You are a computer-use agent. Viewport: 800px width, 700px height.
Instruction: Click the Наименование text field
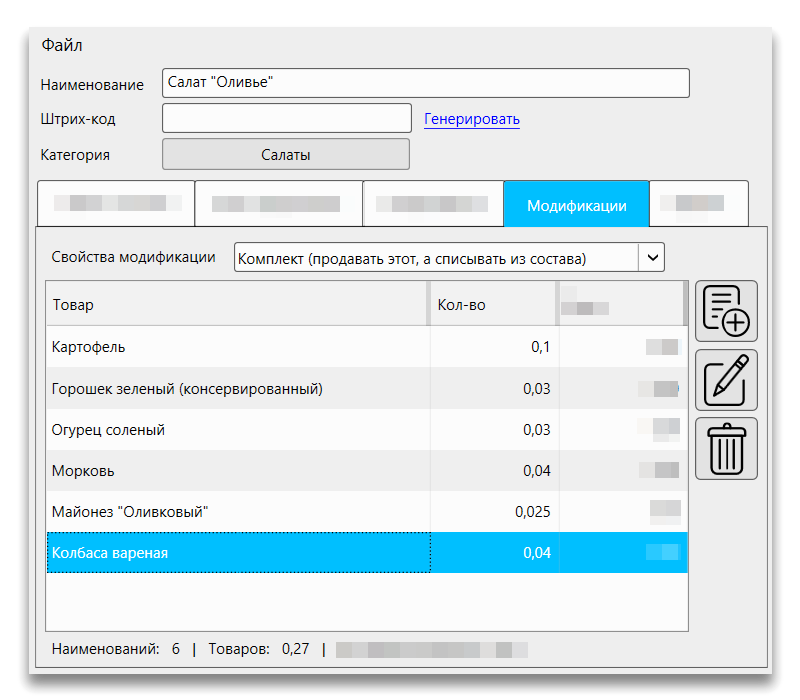point(425,83)
